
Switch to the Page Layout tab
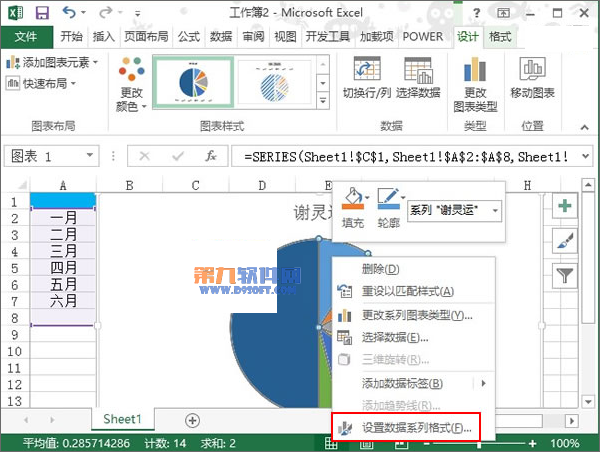146,37
